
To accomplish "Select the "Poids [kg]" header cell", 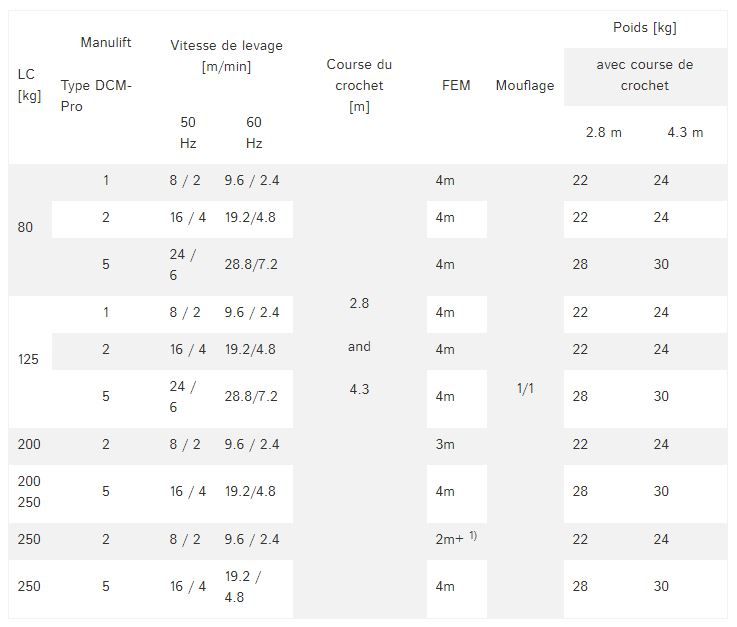I will coord(644,27).
